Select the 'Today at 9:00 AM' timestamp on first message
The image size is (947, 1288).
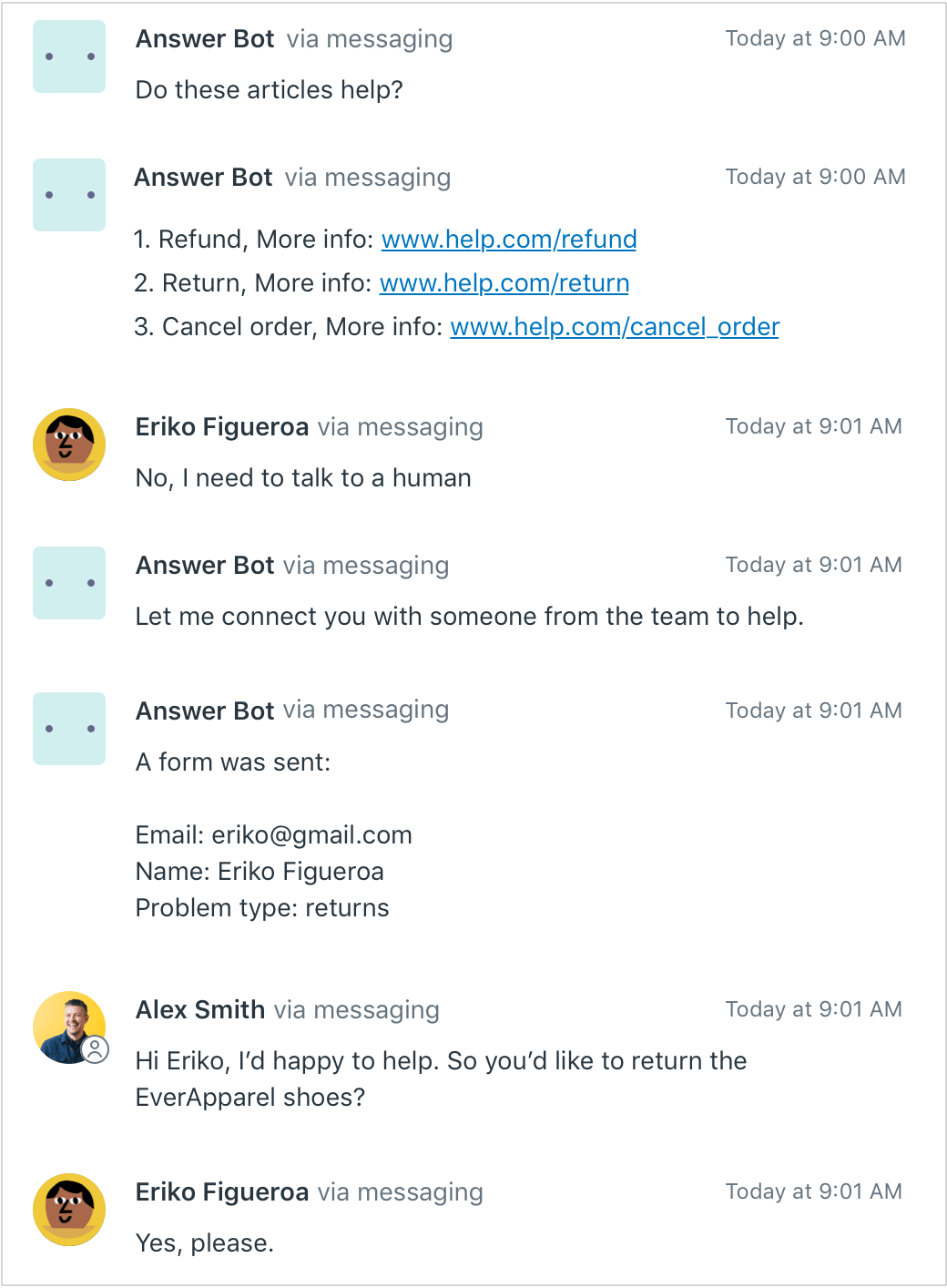click(x=815, y=38)
